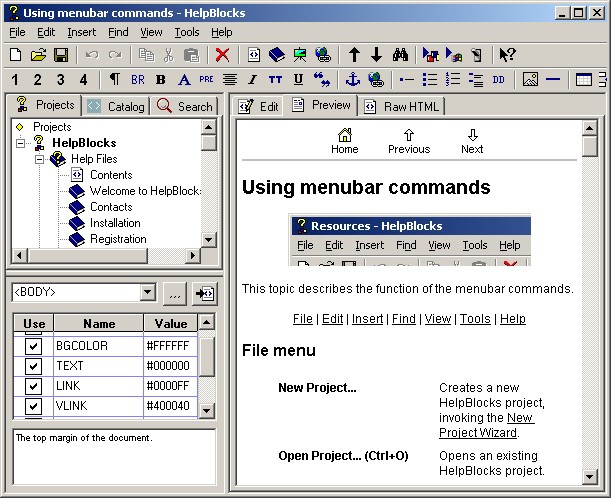Image resolution: width=611 pixels, height=498 pixels.
Task: Open the <BODY> tag dropdown
Action: click(x=148, y=292)
